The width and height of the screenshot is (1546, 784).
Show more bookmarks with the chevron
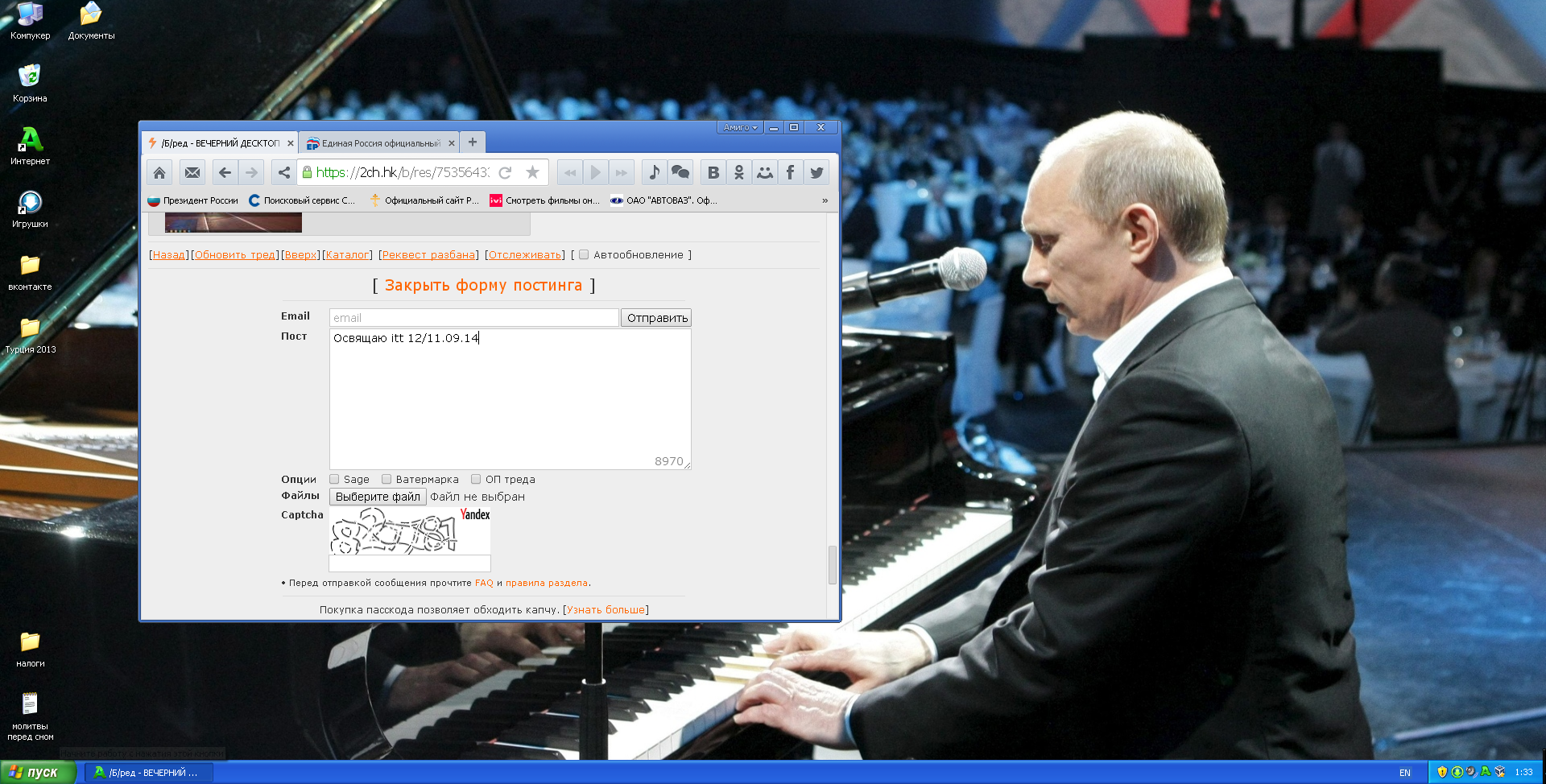(x=825, y=200)
